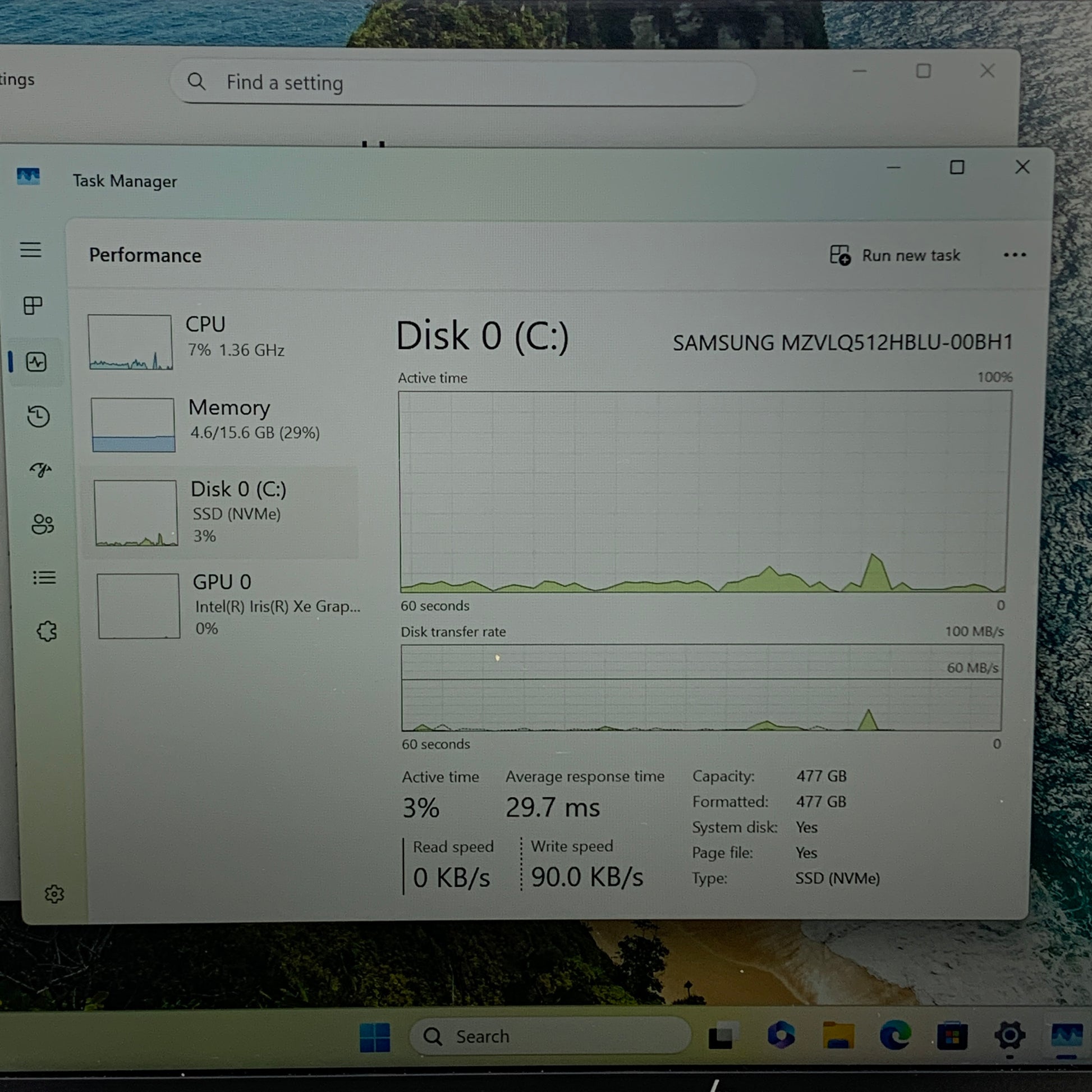This screenshot has width=1092, height=1092.
Task: Open File Explorer from taskbar
Action: tap(838, 1035)
